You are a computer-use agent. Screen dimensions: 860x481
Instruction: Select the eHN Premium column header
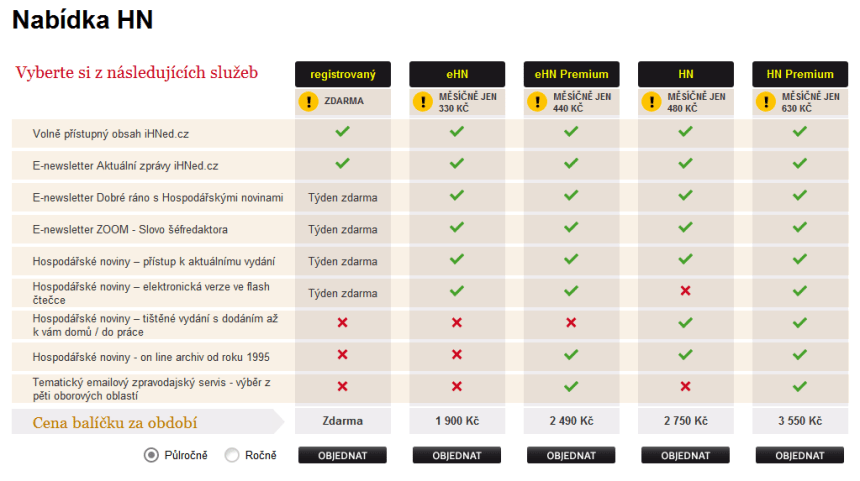pyautogui.click(x=571, y=74)
